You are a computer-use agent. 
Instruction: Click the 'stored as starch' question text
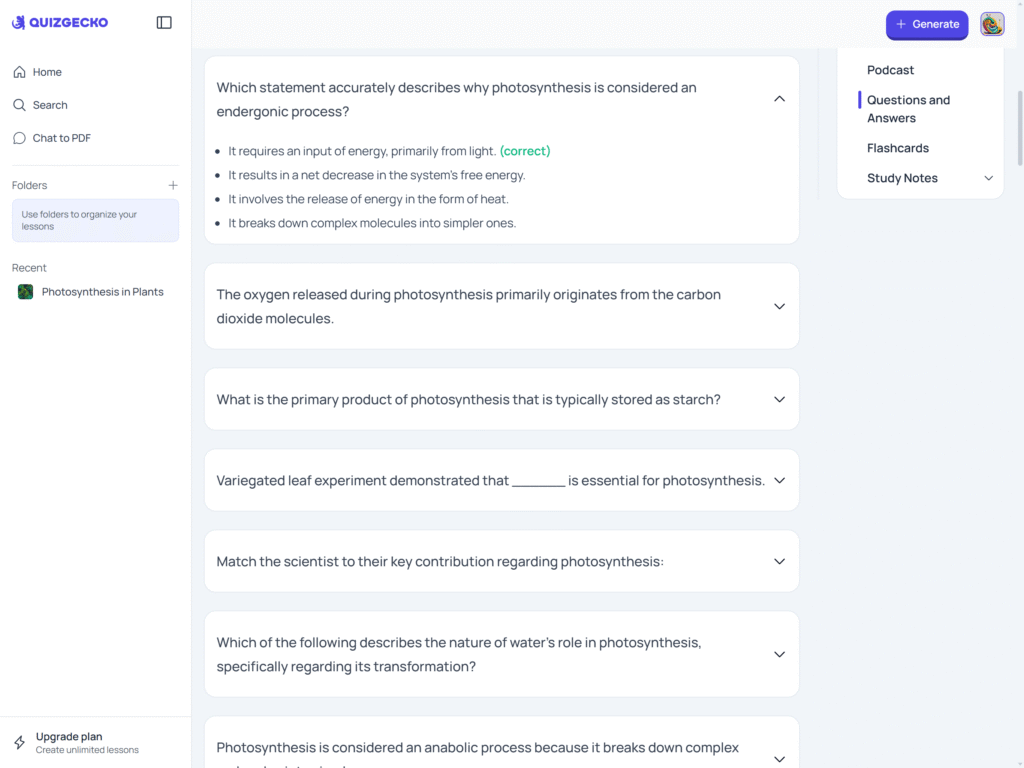pos(468,400)
